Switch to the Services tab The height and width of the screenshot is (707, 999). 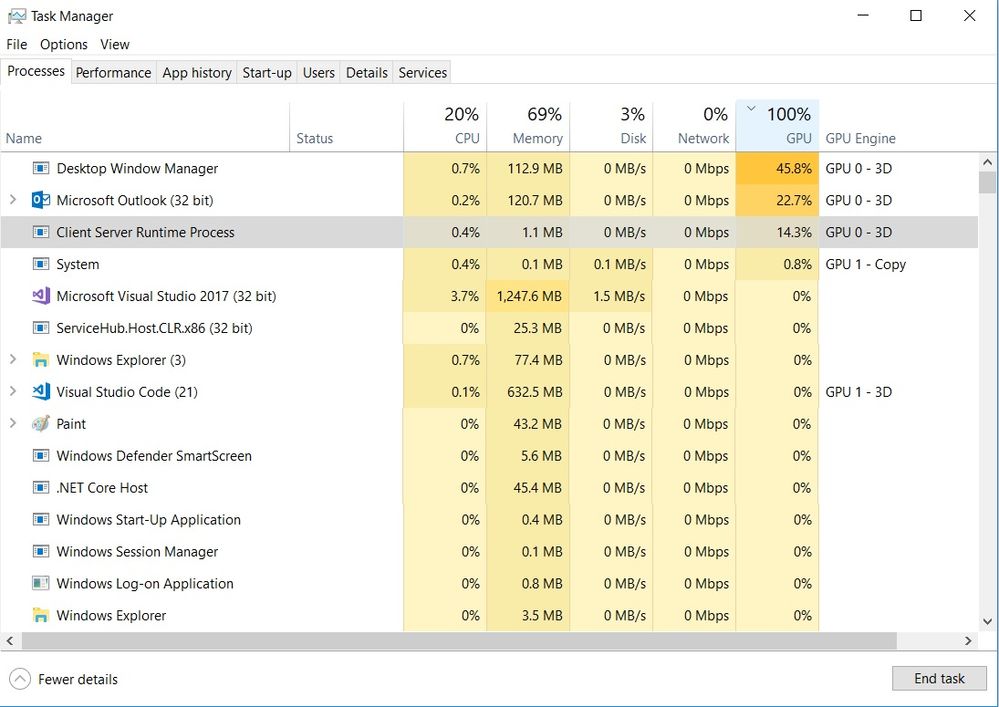(422, 73)
